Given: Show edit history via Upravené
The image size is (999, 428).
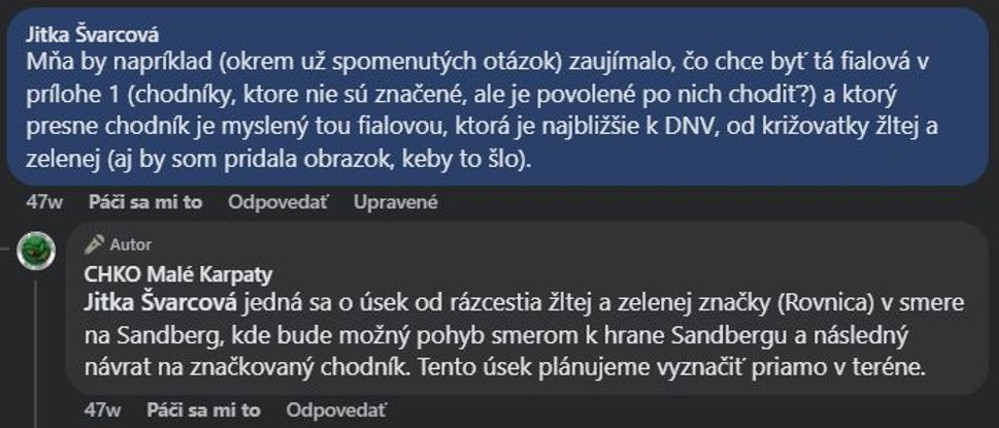Looking at the screenshot, I should (x=396, y=202).
